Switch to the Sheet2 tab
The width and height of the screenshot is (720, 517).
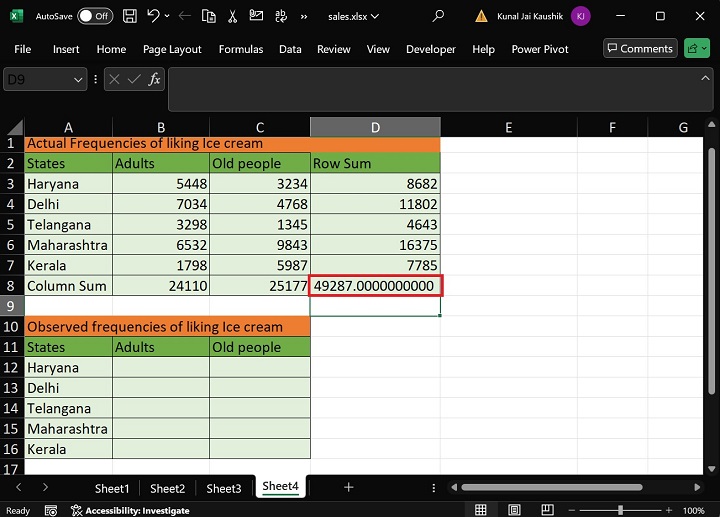click(167, 488)
